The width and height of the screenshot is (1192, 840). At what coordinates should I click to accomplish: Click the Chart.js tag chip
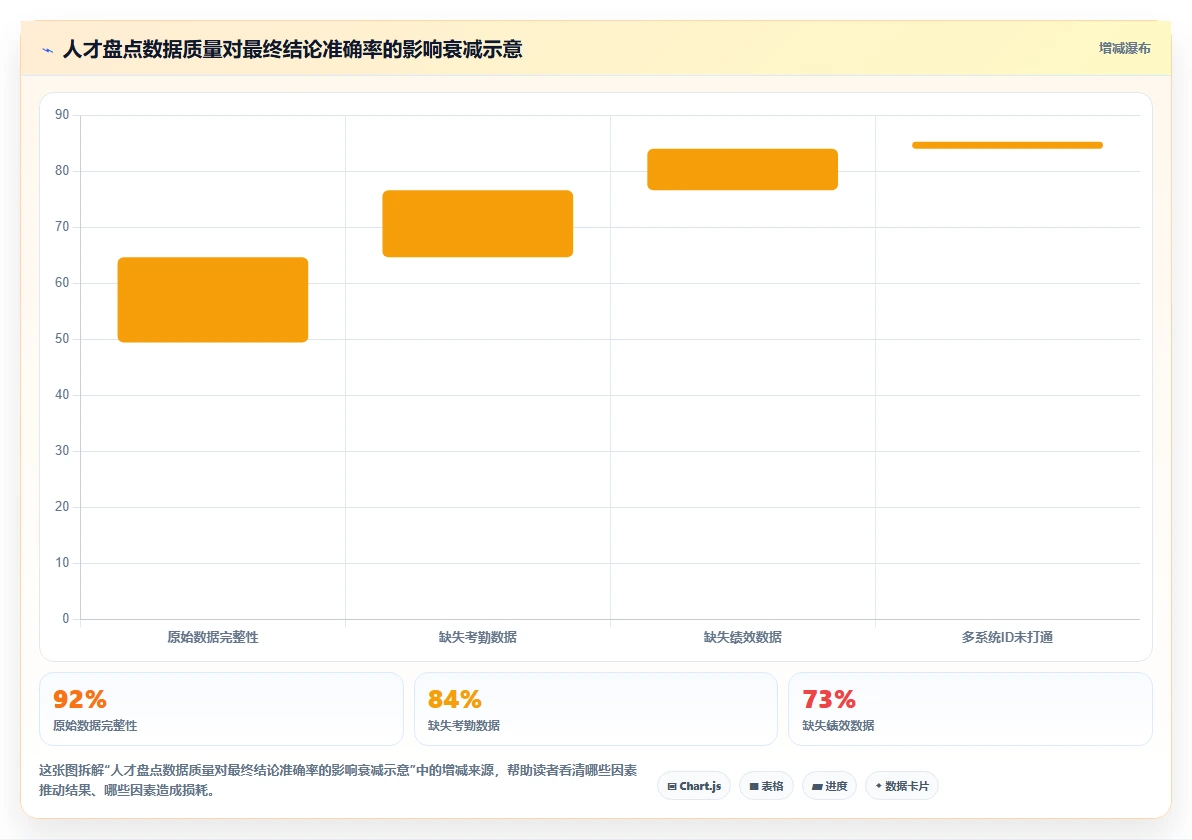[x=694, y=786]
